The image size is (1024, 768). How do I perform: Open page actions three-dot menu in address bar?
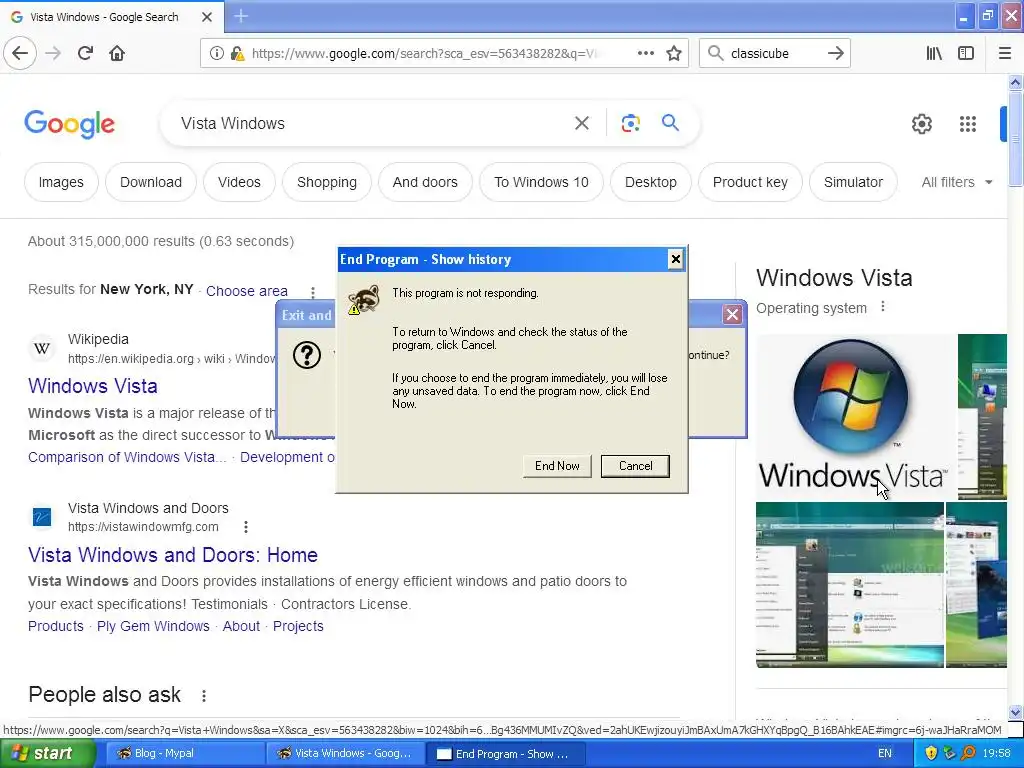coord(645,53)
